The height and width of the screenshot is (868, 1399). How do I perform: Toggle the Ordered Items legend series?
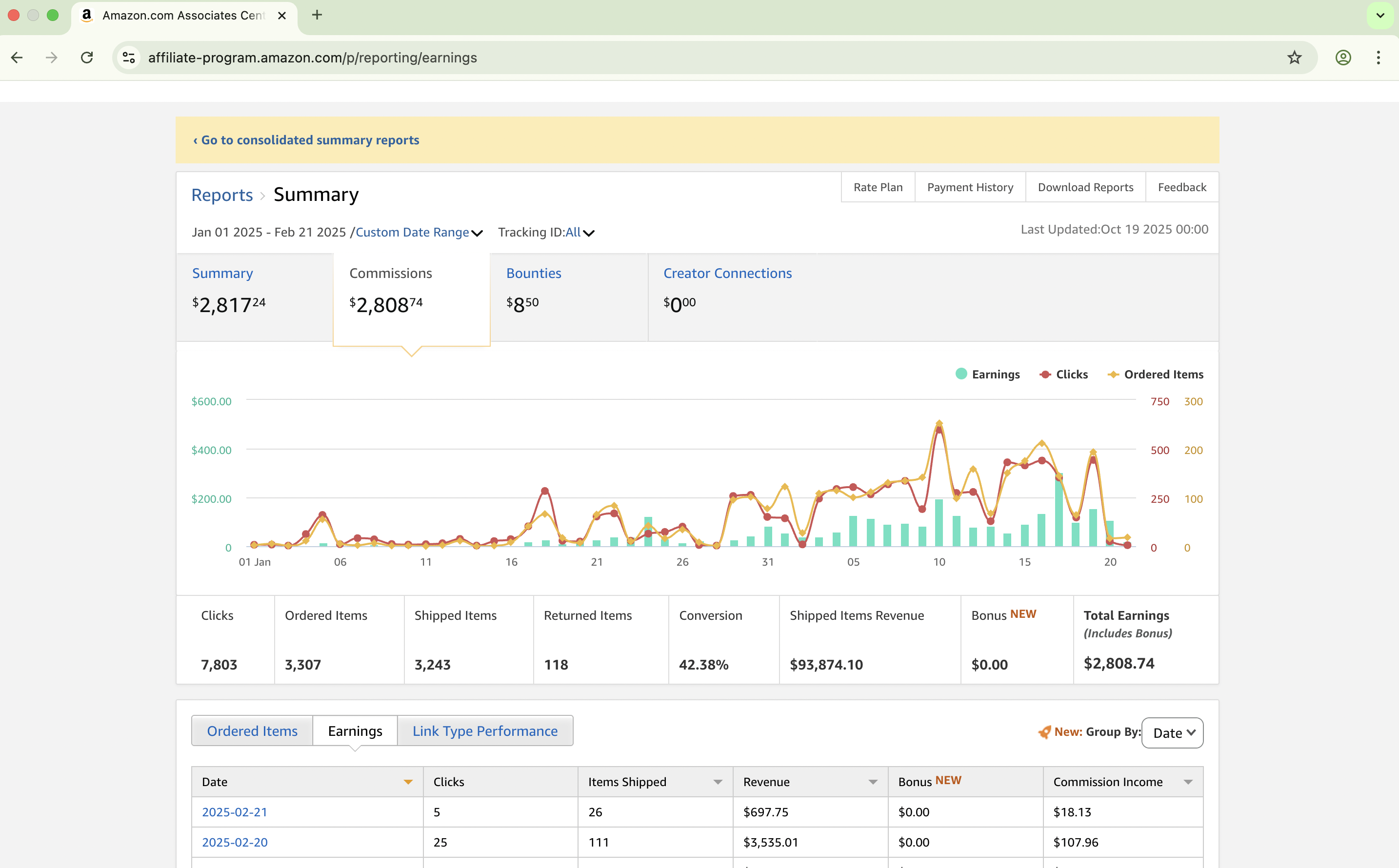tap(1155, 375)
